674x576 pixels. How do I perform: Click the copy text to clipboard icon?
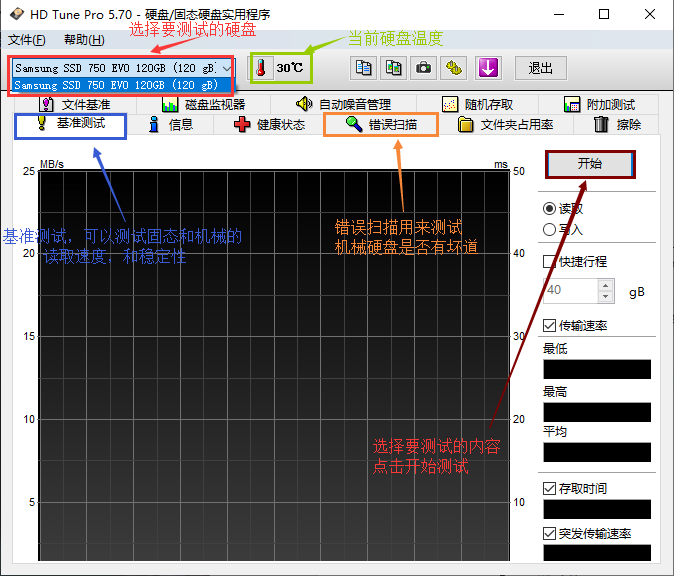(x=363, y=68)
